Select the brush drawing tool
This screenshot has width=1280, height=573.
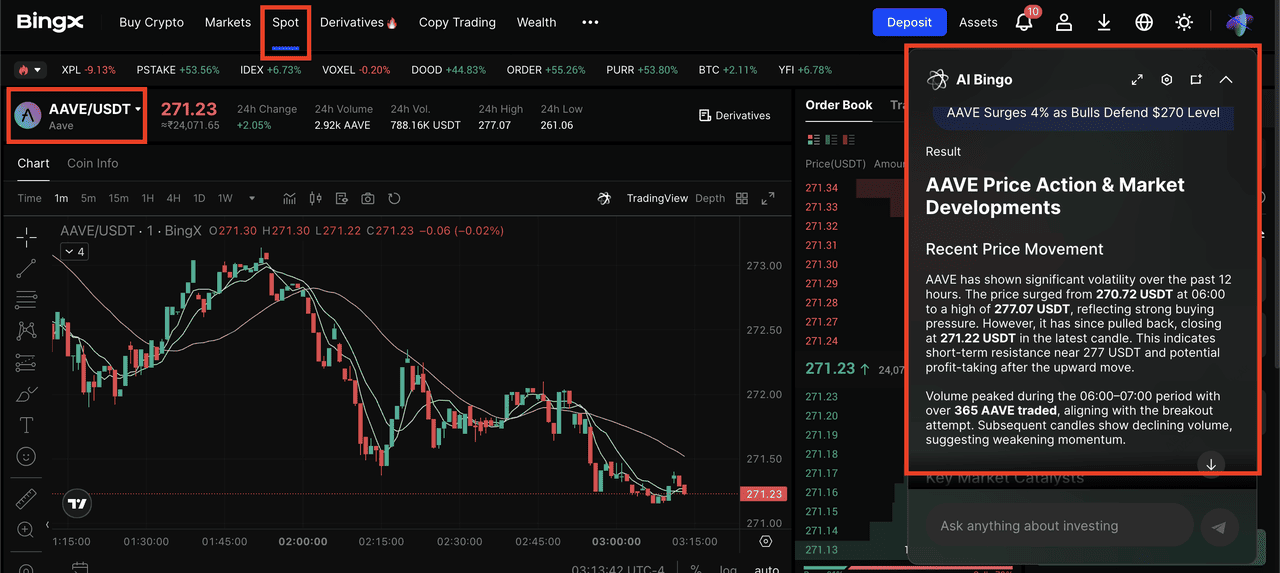pos(26,394)
